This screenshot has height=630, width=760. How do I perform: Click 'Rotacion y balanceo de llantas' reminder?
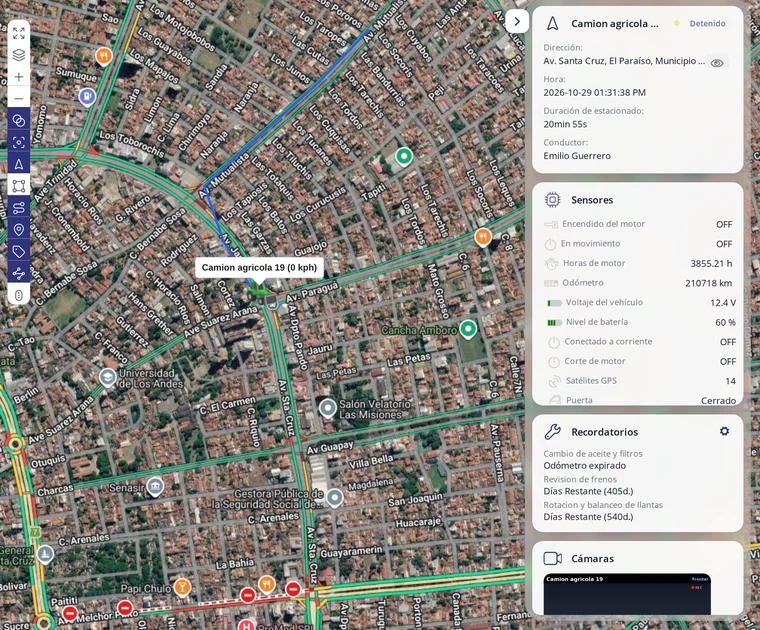pyautogui.click(x=603, y=505)
